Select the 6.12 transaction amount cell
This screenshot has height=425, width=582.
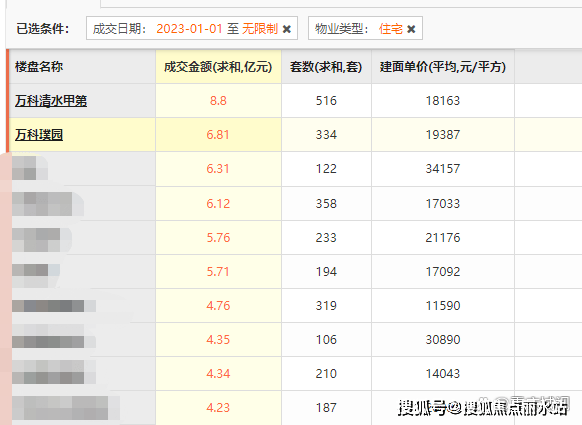click(218, 203)
